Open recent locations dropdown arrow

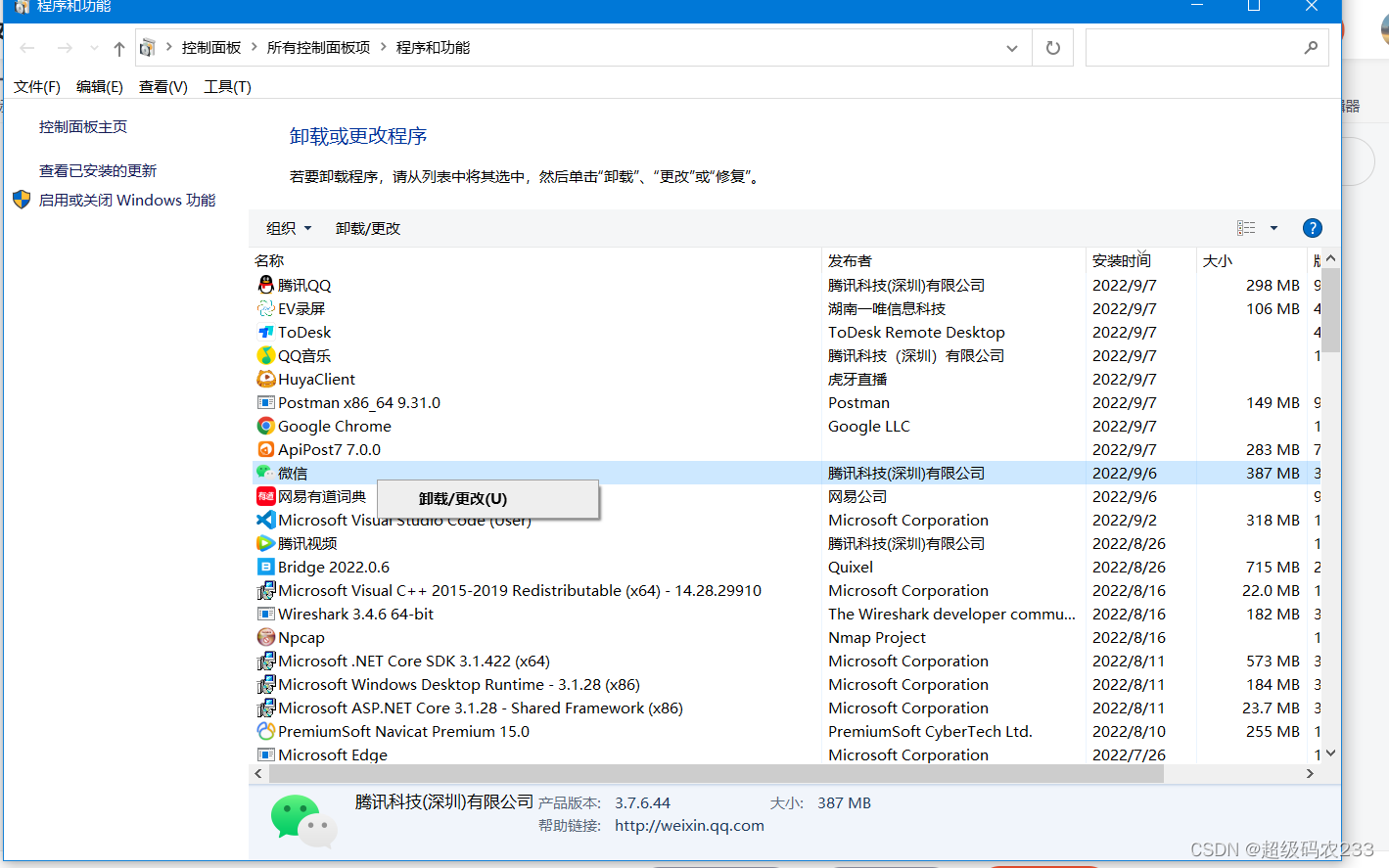click(x=94, y=48)
